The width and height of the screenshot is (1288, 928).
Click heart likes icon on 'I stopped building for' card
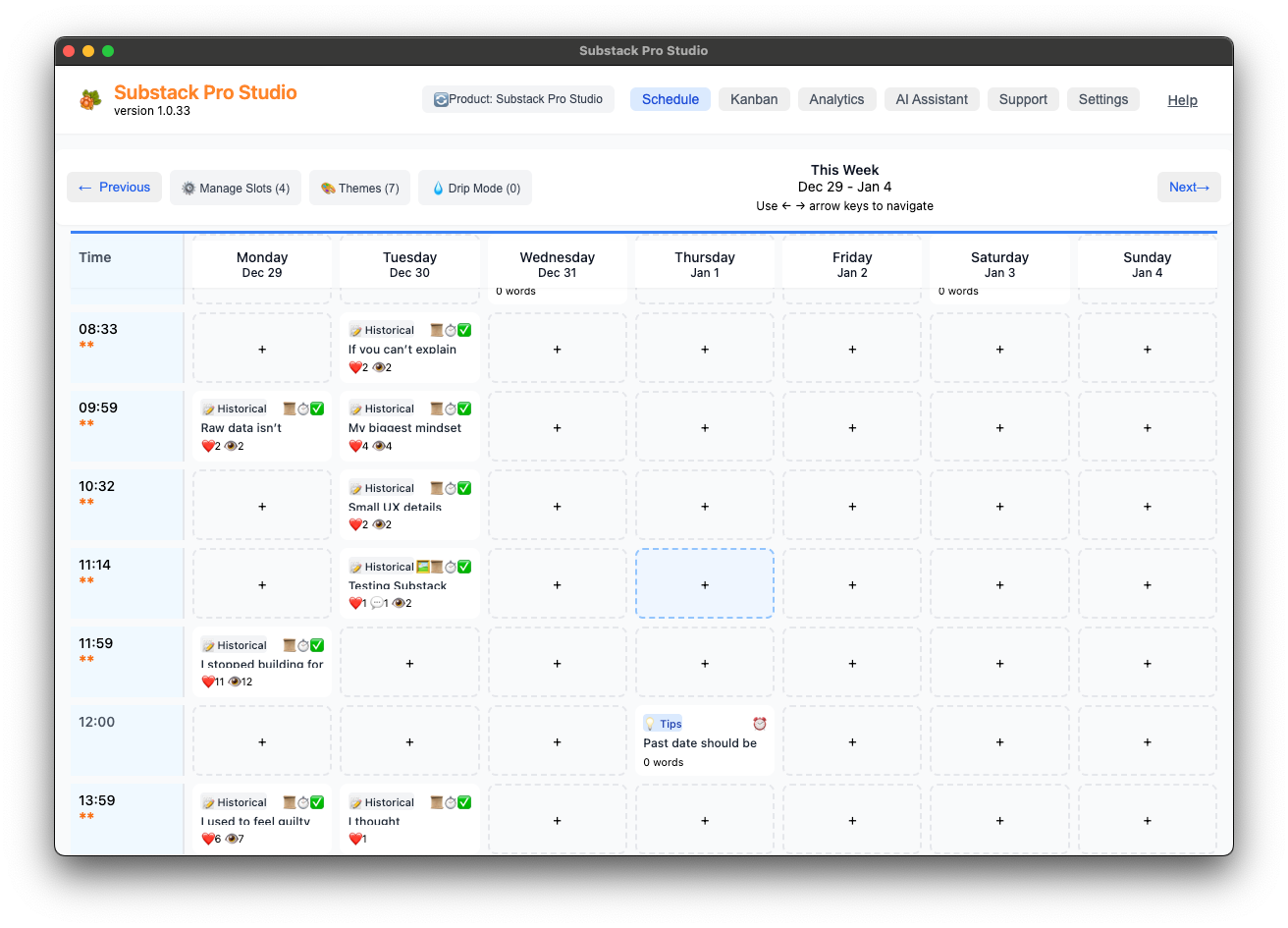pyautogui.click(x=208, y=682)
